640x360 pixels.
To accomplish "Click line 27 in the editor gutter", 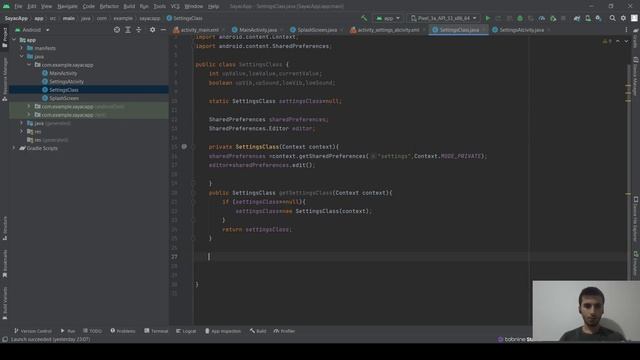I will point(174,257).
